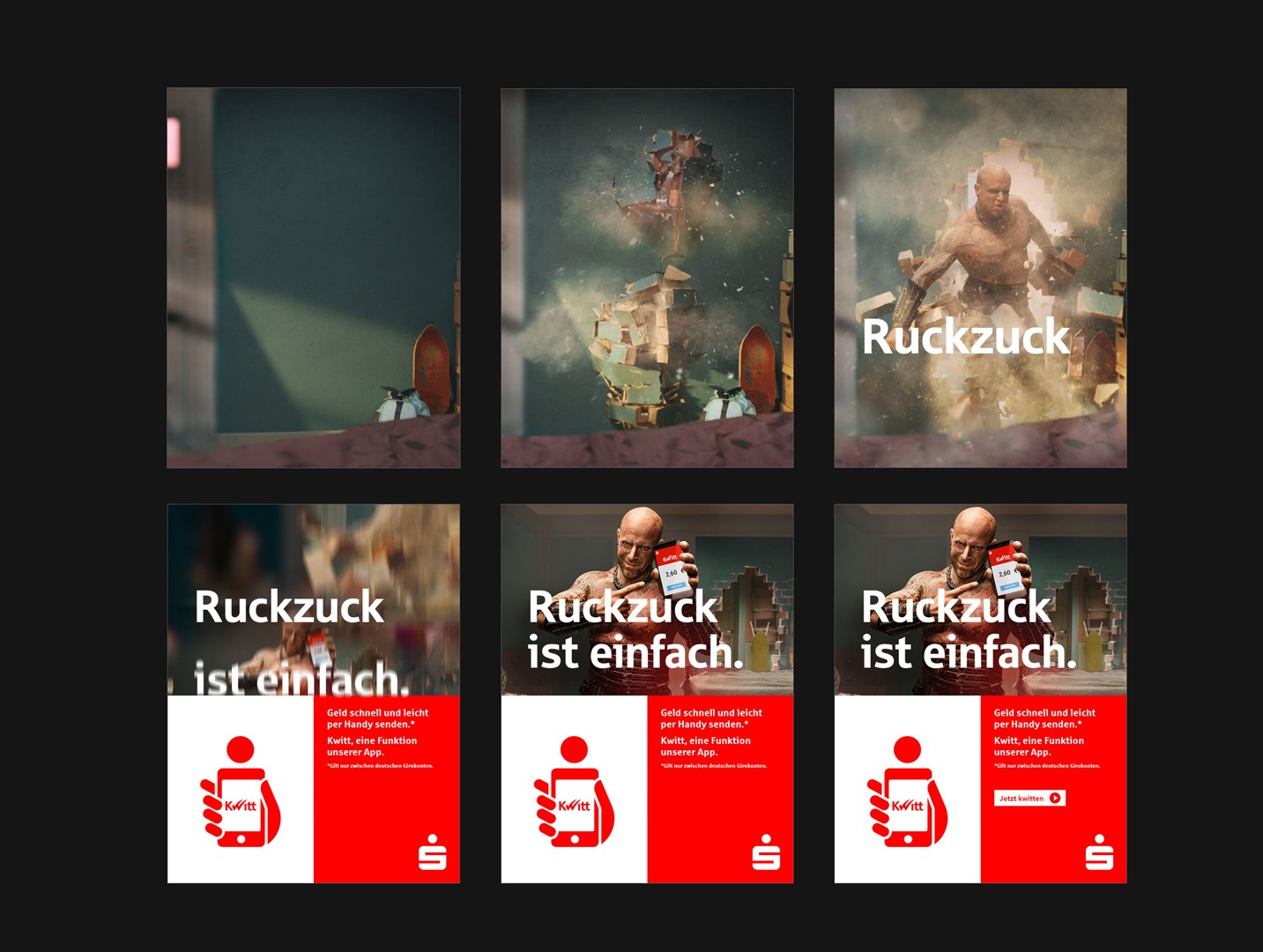This screenshot has width=1263, height=952.
Task: Click Sparkasse logo in panel with Jetzt kwitten button
Action: (1099, 852)
